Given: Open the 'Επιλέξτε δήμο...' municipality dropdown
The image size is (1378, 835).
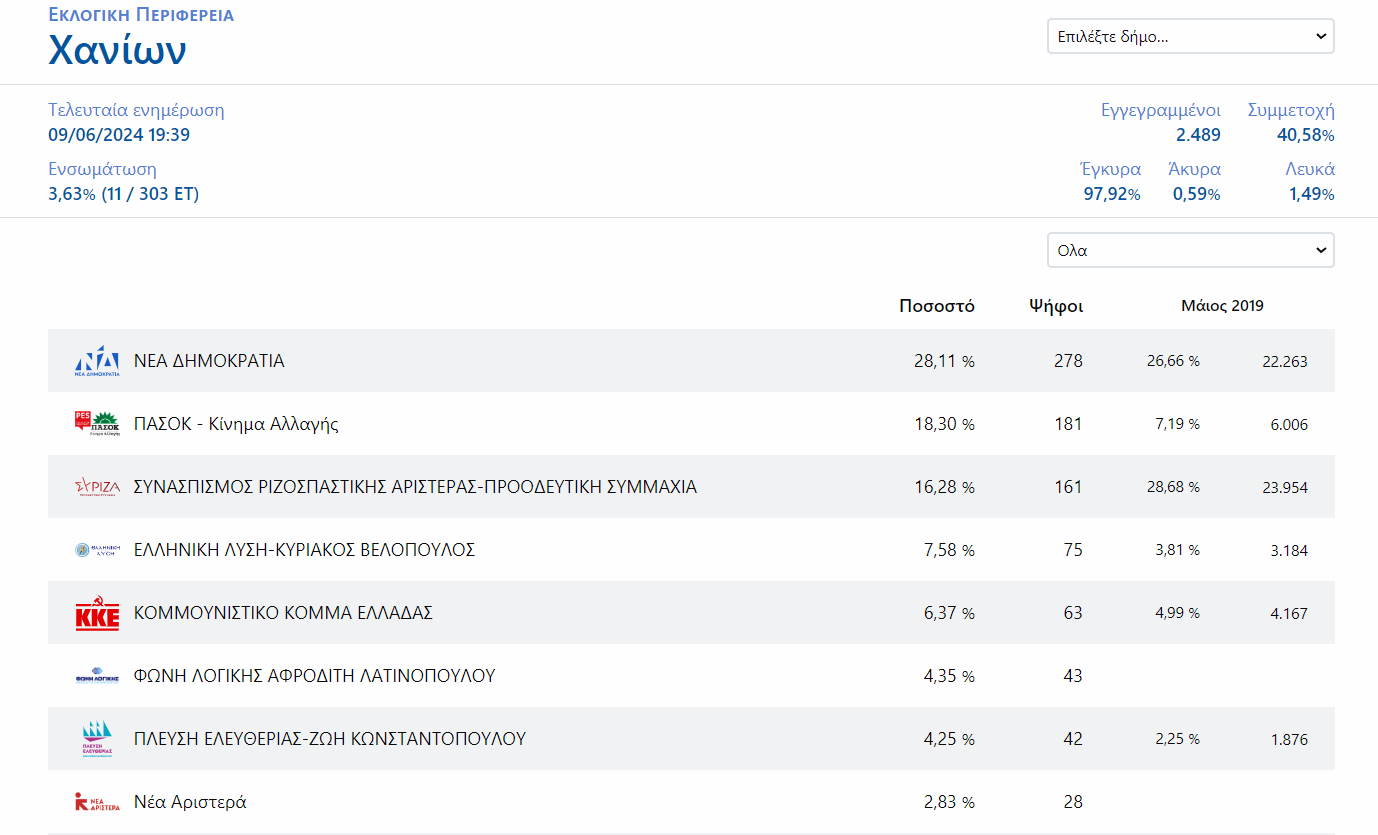Looking at the screenshot, I should pyautogui.click(x=1191, y=37).
